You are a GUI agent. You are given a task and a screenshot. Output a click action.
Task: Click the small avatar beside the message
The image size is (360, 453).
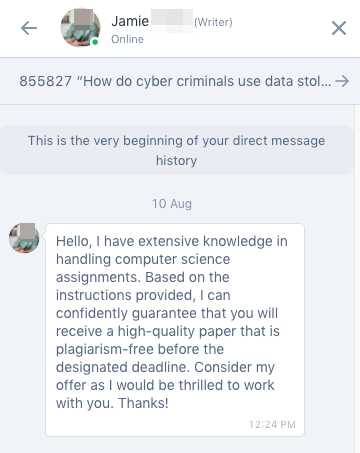tap(24, 238)
